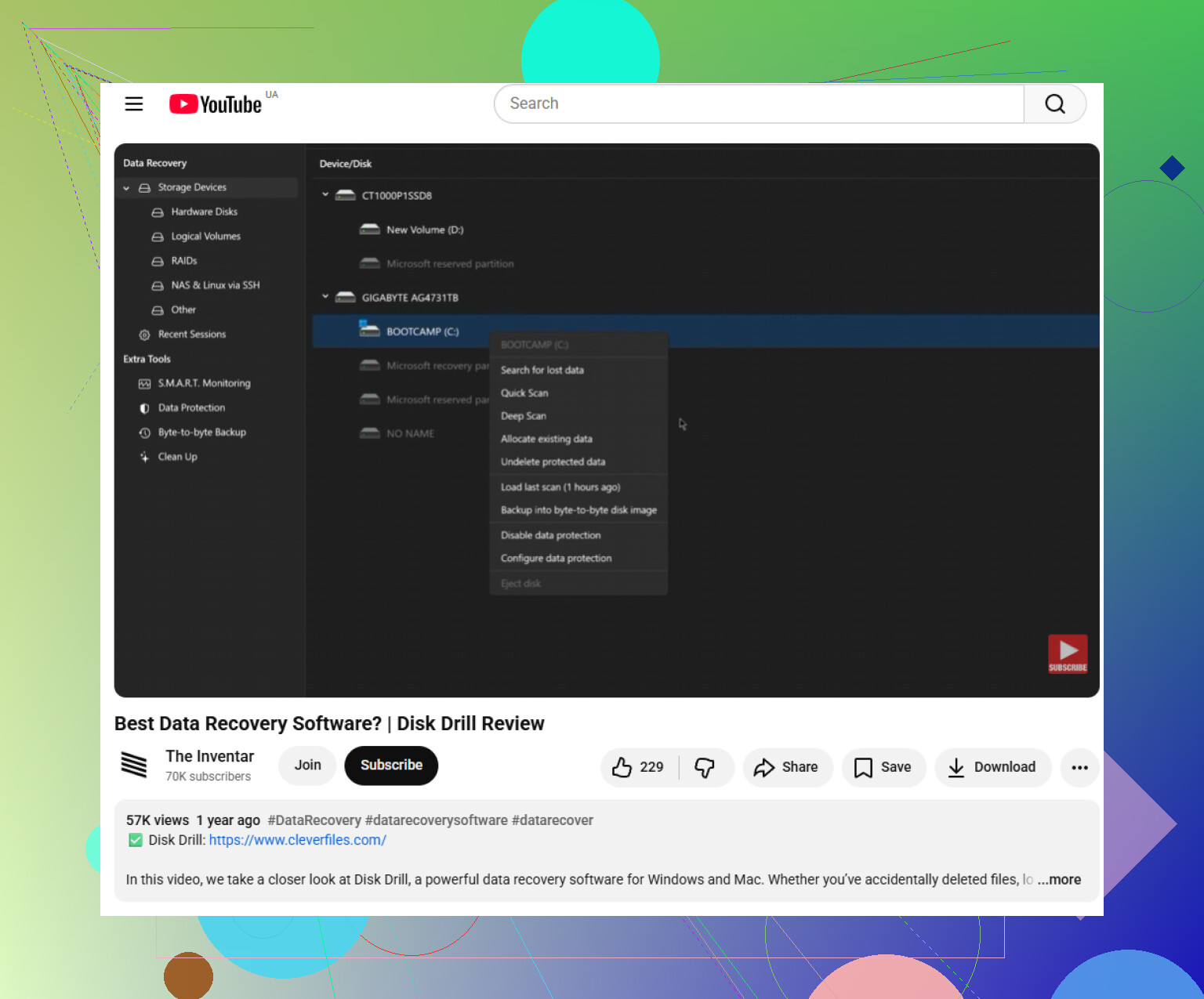
Task: Join The Inventar channel membership
Action: 307,765
